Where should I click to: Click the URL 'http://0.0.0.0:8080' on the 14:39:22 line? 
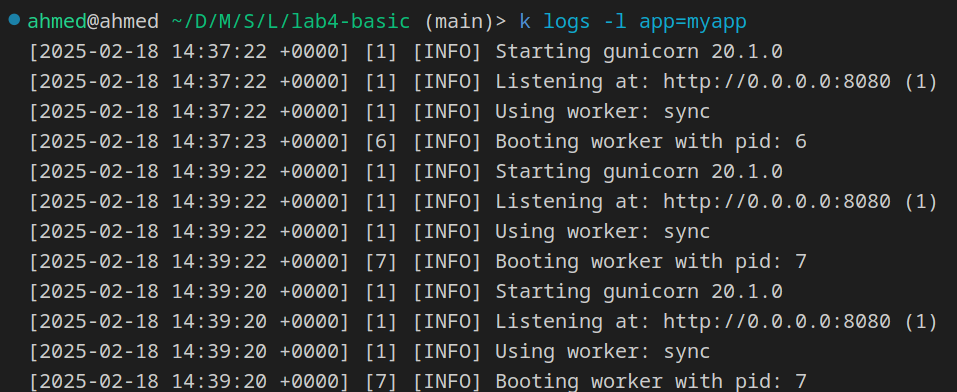776,201
